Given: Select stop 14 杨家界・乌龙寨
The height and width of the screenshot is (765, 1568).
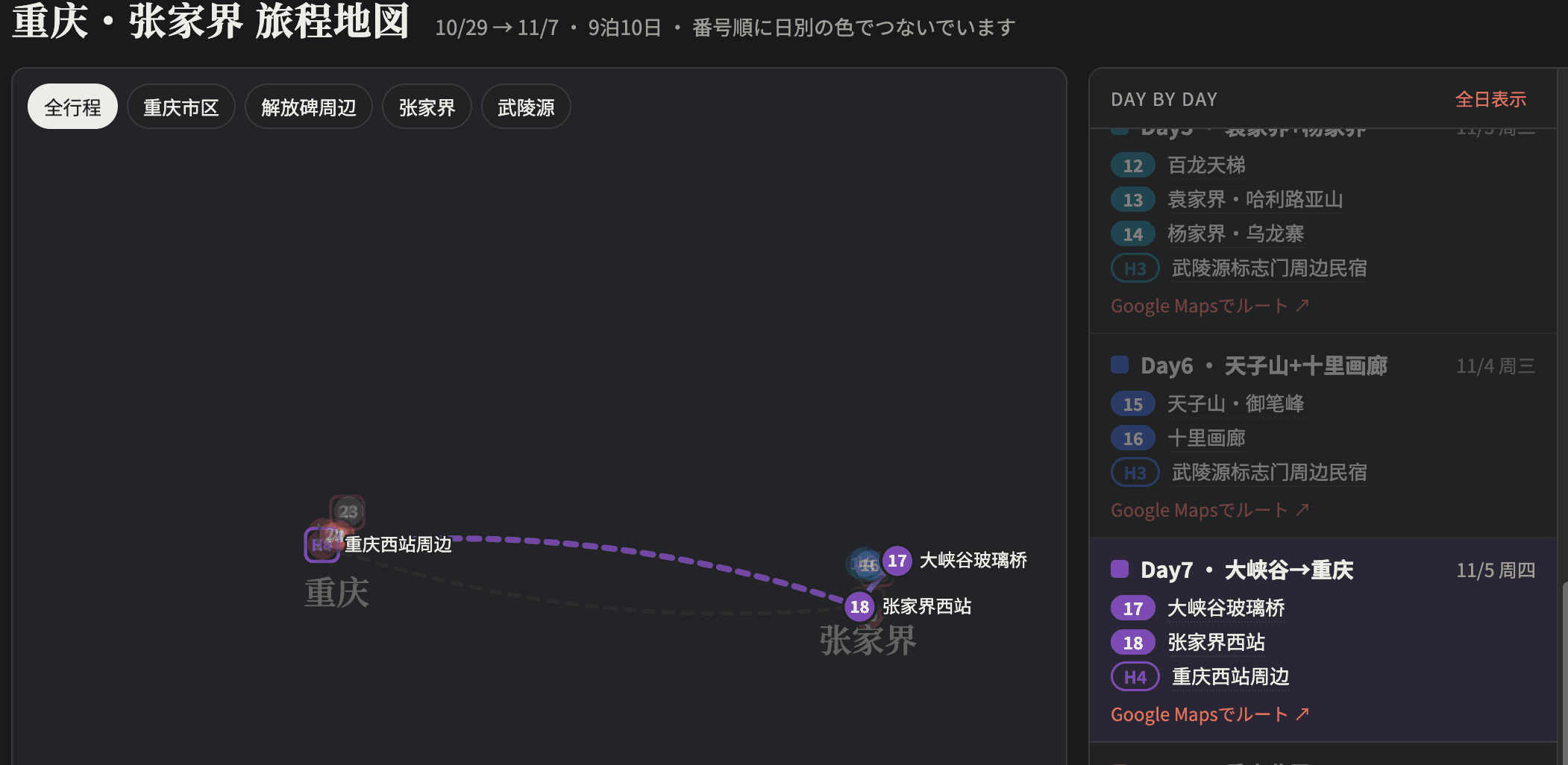Looking at the screenshot, I should tap(1235, 233).
